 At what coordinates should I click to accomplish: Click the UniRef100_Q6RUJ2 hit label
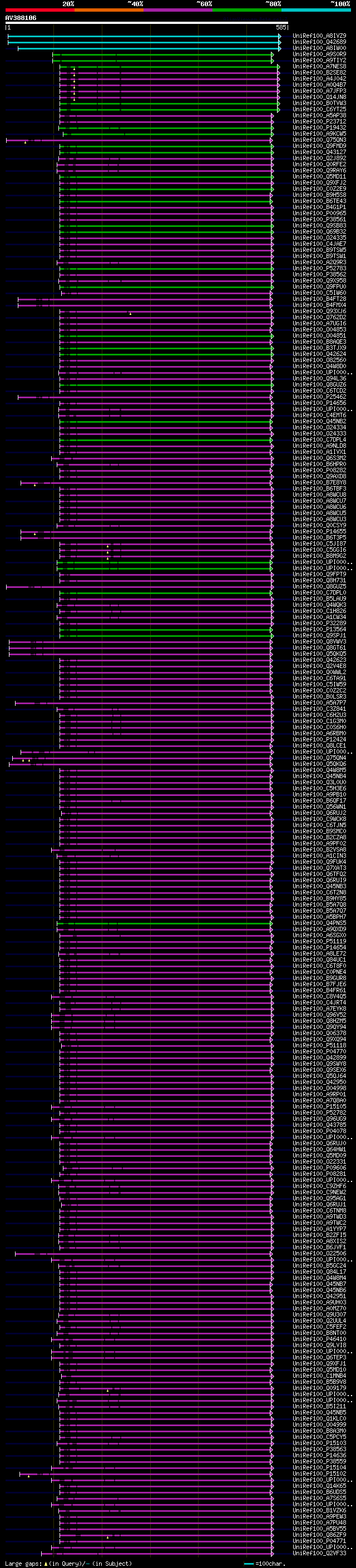pyautogui.click(x=319, y=813)
